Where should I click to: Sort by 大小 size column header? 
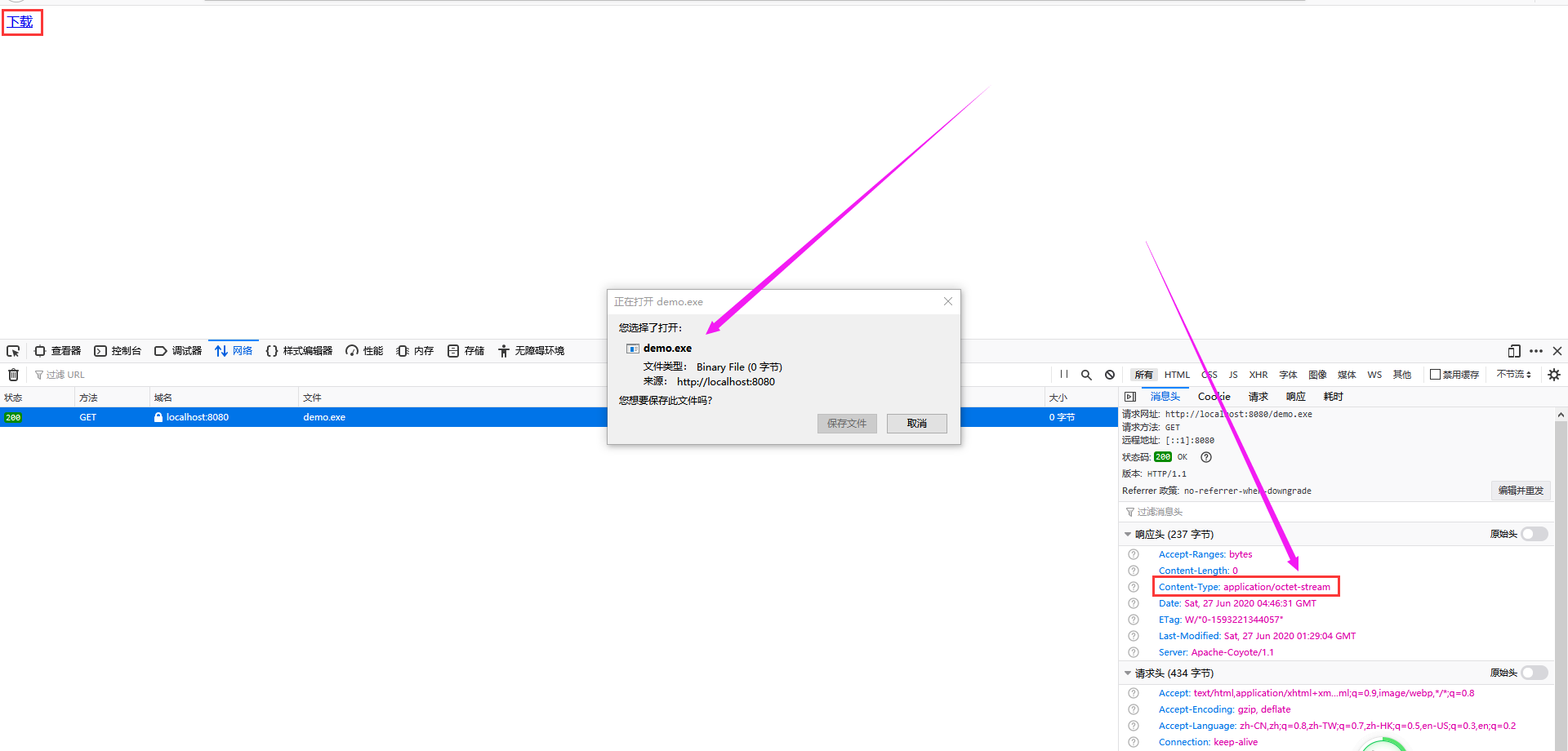[1081, 398]
